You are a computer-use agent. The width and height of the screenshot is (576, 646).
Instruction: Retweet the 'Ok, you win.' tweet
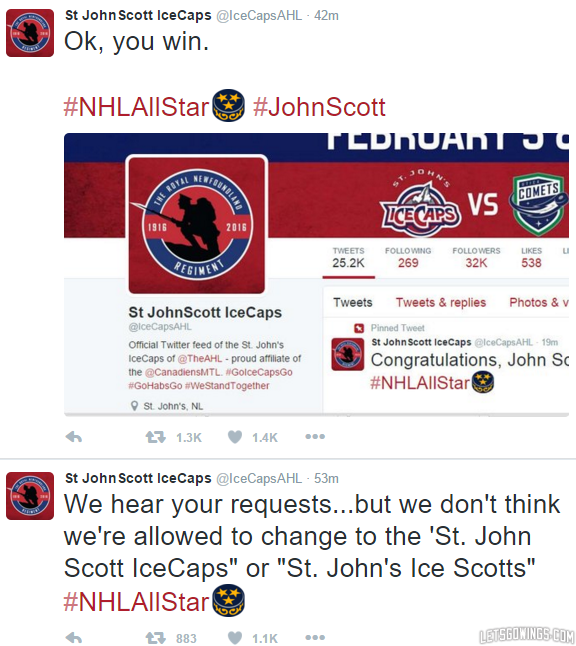(x=155, y=437)
